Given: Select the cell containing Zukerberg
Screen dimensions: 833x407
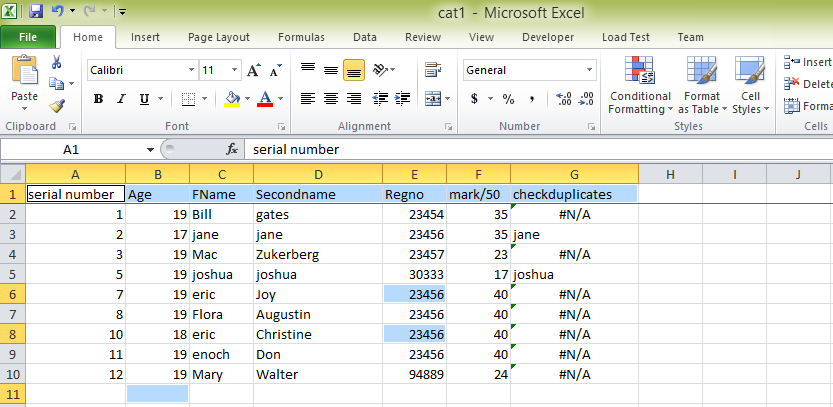Looking at the screenshot, I should pos(318,255).
